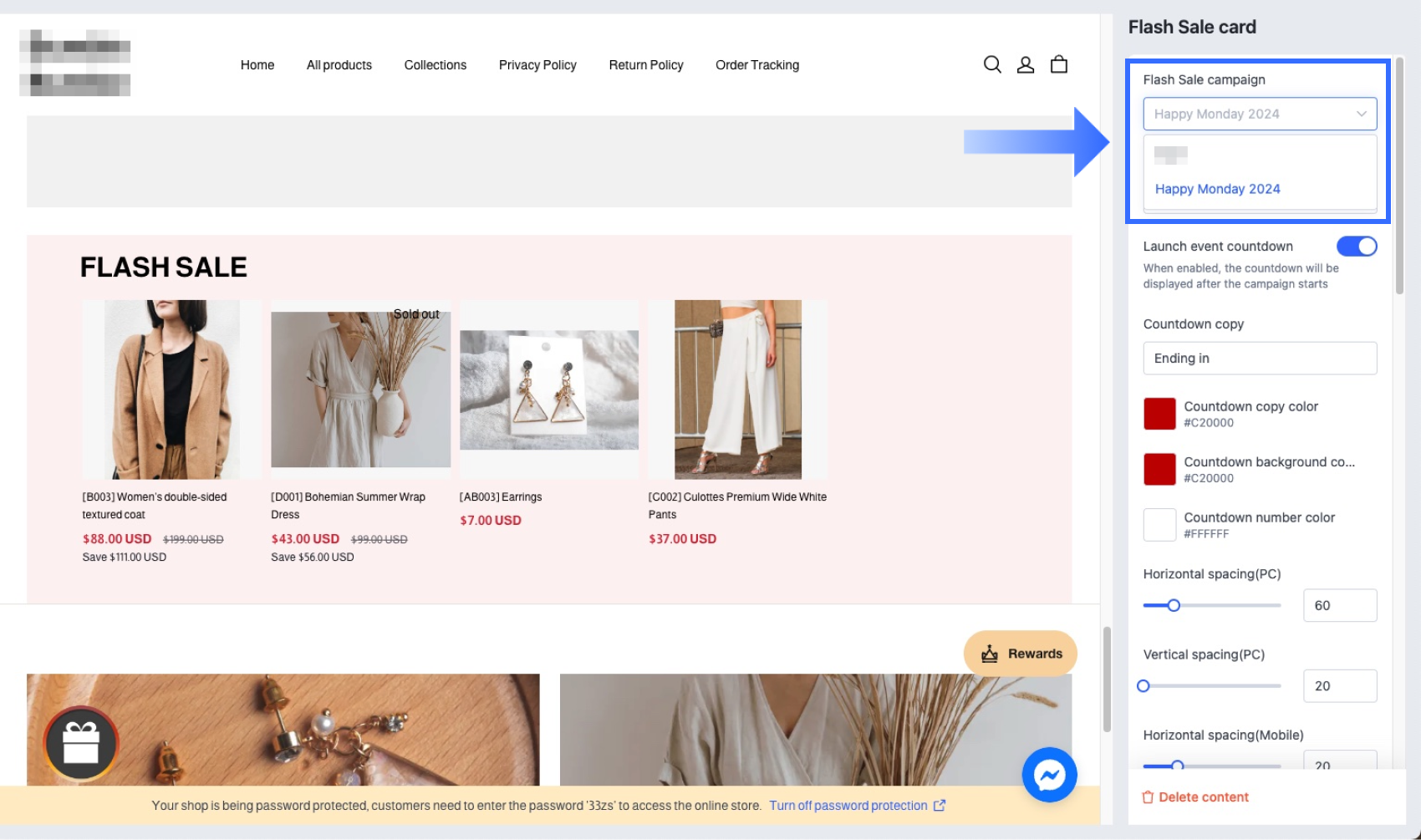Open the account profile icon

[1026, 64]
